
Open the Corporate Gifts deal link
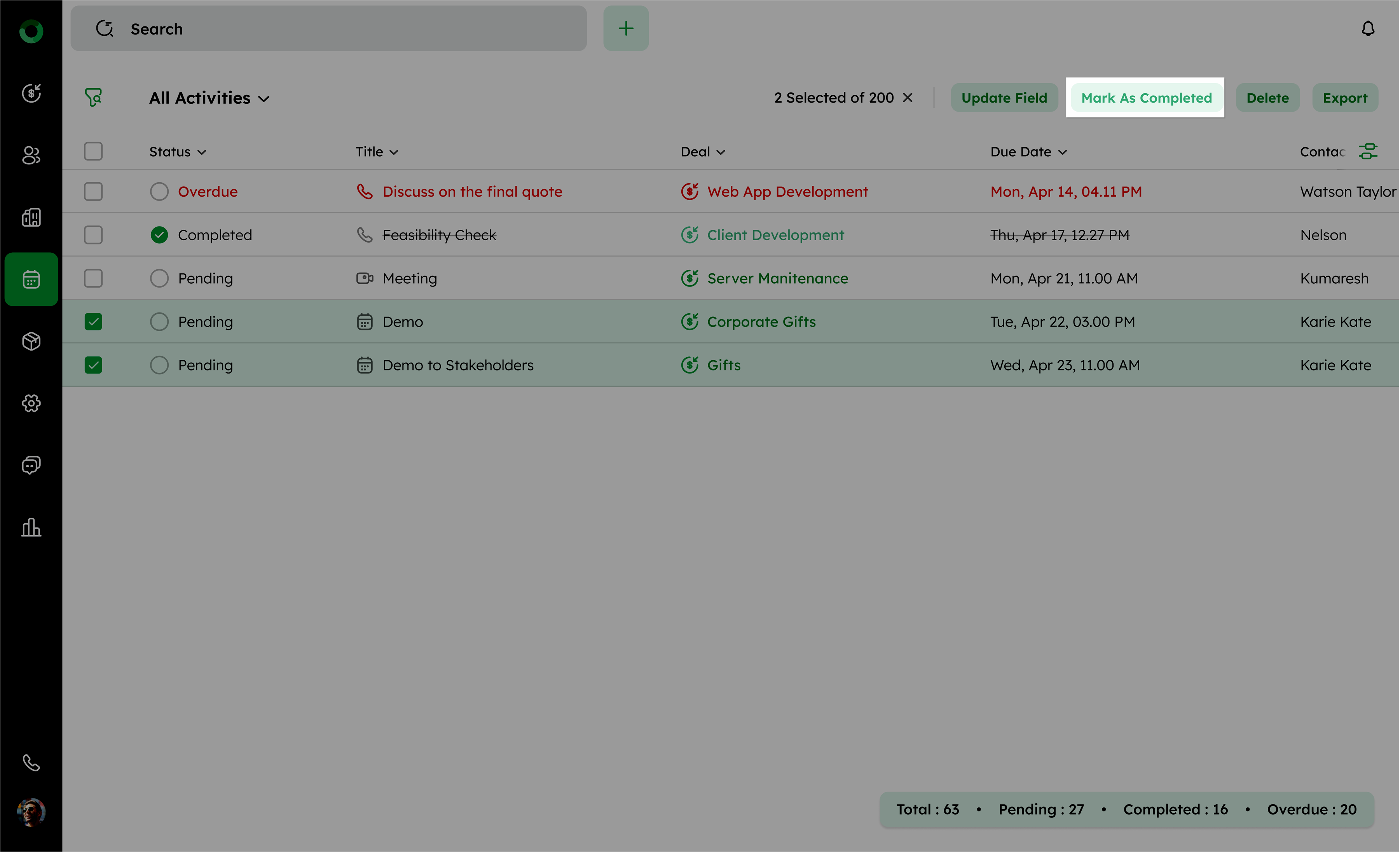pyautogui.click(x=761, y=322)
